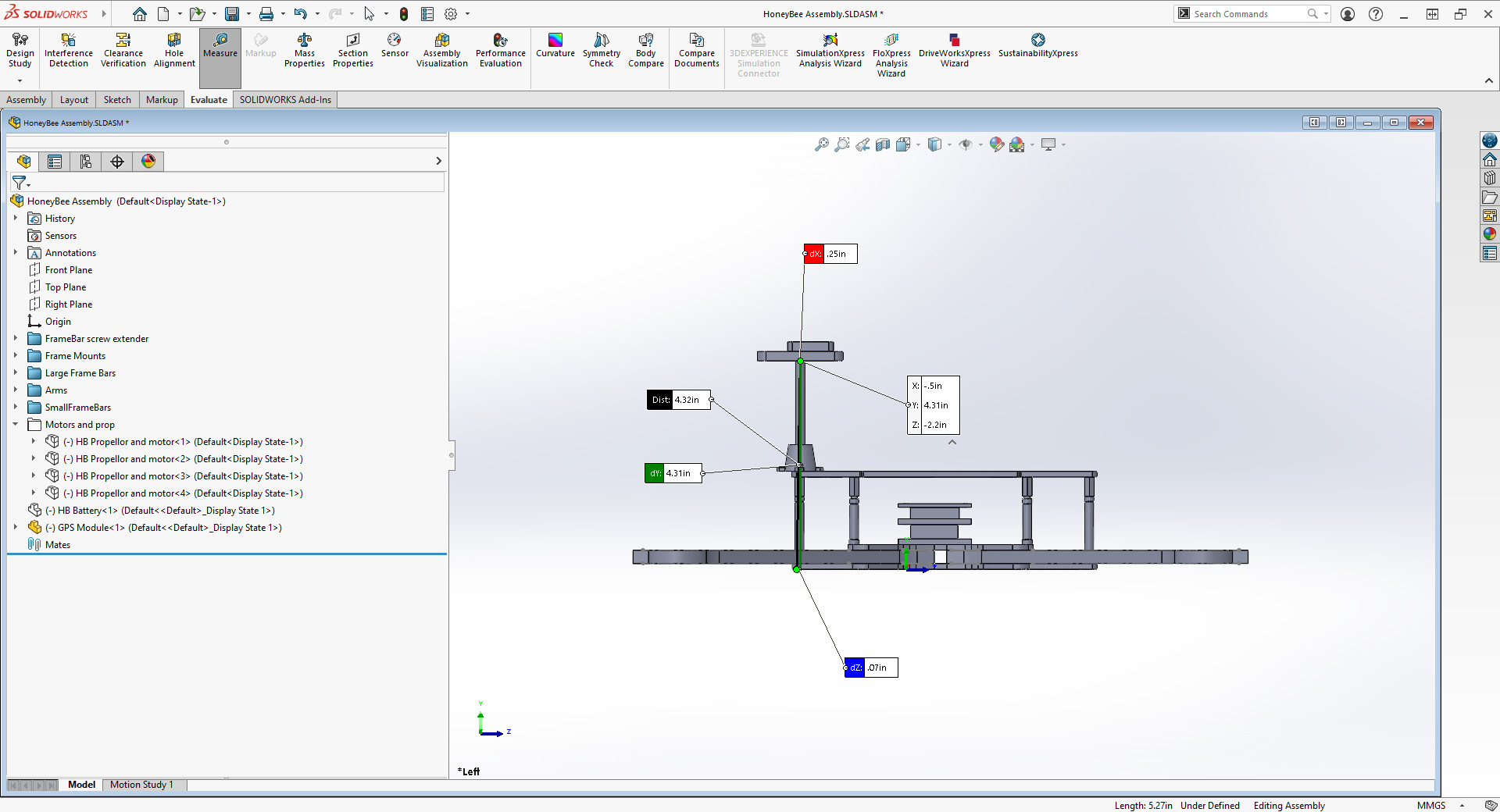Launch the Clearance Verification tool
This screenshot has width=1500, height=812.
(x=123, y=50)
